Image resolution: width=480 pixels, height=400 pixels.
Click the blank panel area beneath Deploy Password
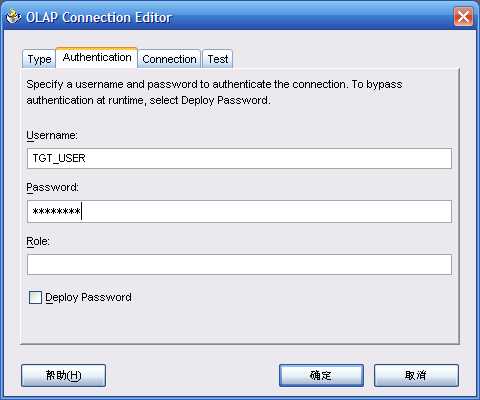coord(239,325)
